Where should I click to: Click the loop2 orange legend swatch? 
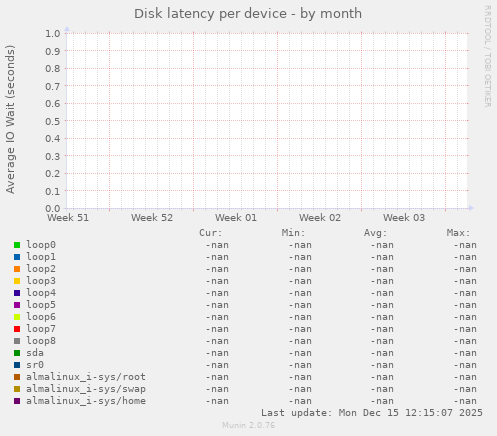[x=17, y=269]
